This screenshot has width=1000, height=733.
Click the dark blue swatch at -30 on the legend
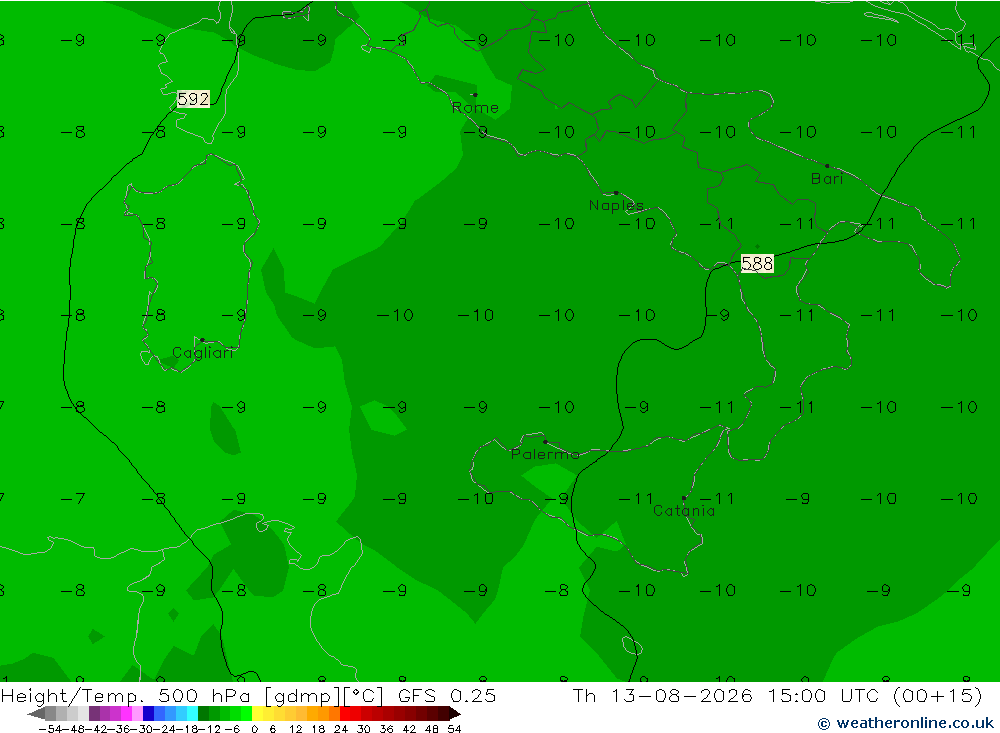(x=148, y=713)
